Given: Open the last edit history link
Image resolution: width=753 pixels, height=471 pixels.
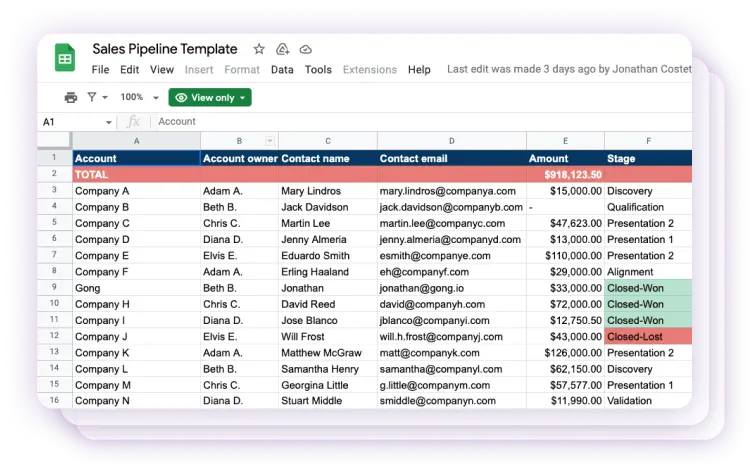Looking at the screenshot, I should click(569, 69).
